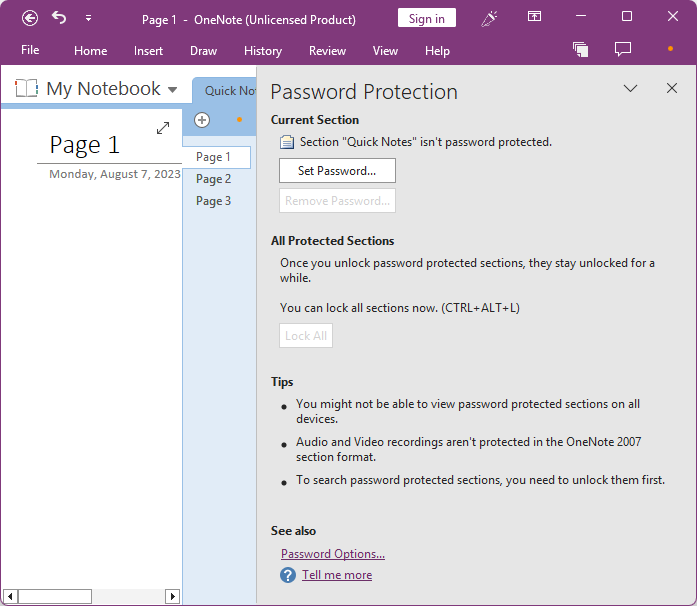Close the Password Protection pane

coord(672,88)
